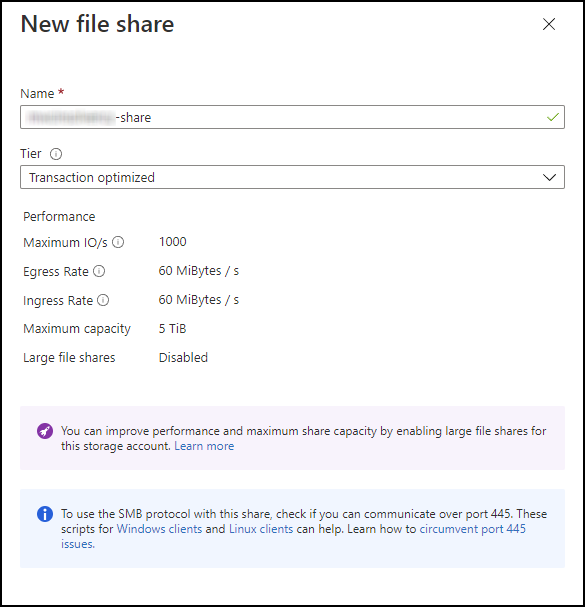Click the Name input field
This screenshot has width=585, height=607.
coord(292,117)
